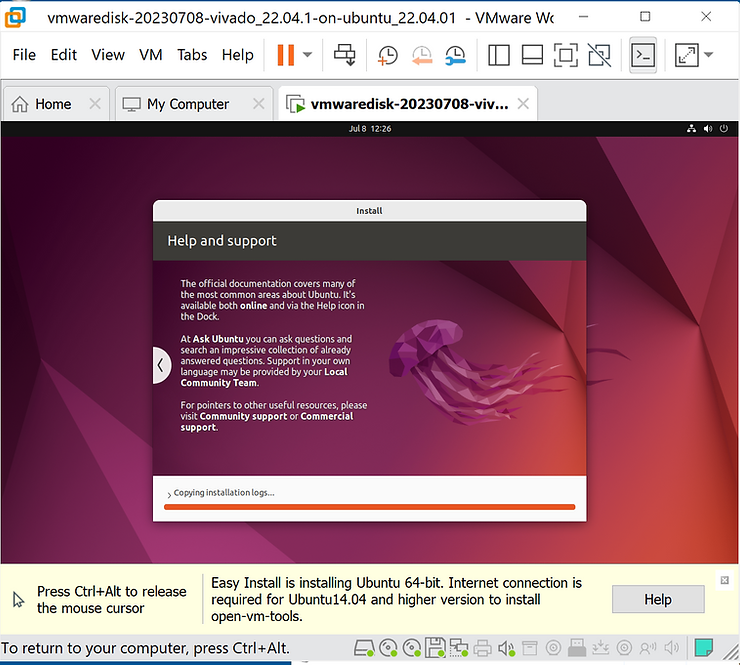Click the network adapter status icon
The height and width of the screenshot is (665, 740).
point(459,648)
